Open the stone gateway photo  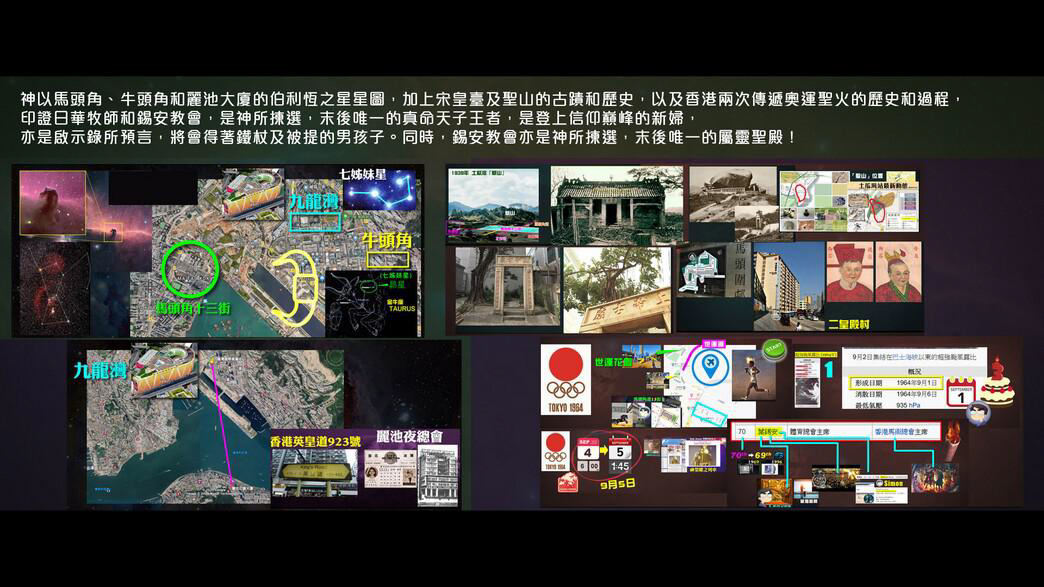[508, 286]
